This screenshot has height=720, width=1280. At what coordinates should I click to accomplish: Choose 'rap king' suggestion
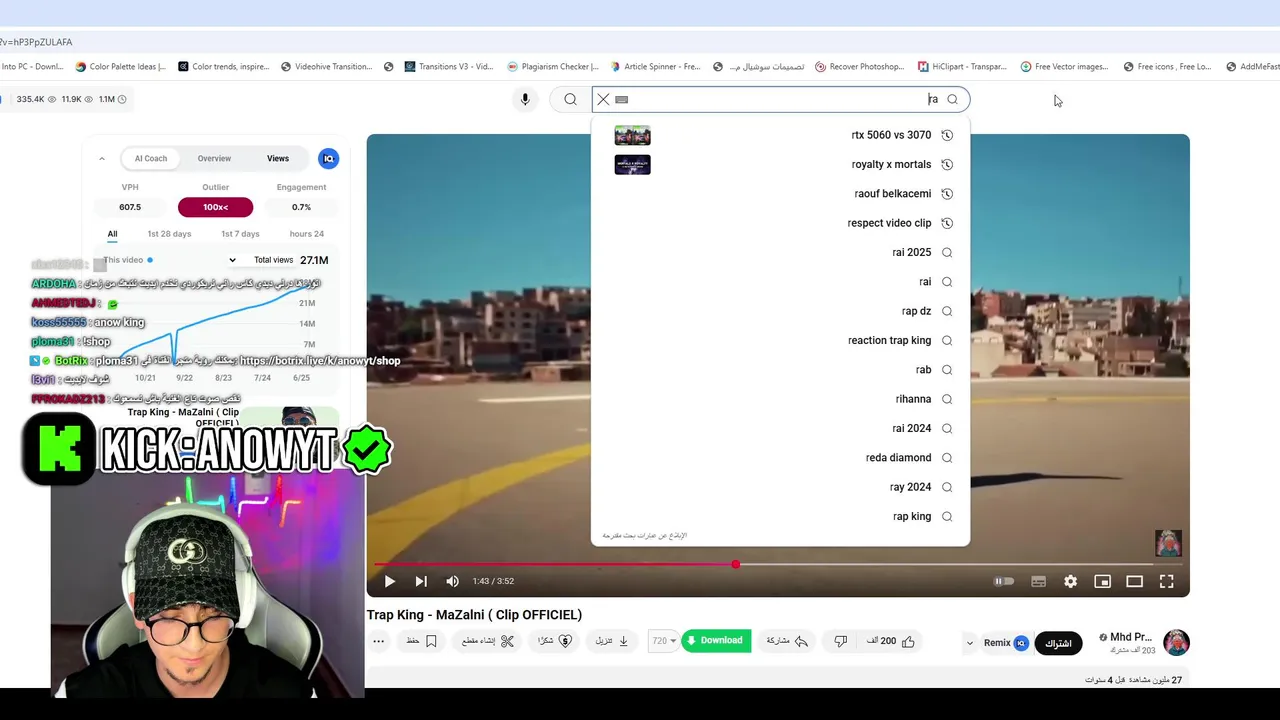[x=781, y=516]
